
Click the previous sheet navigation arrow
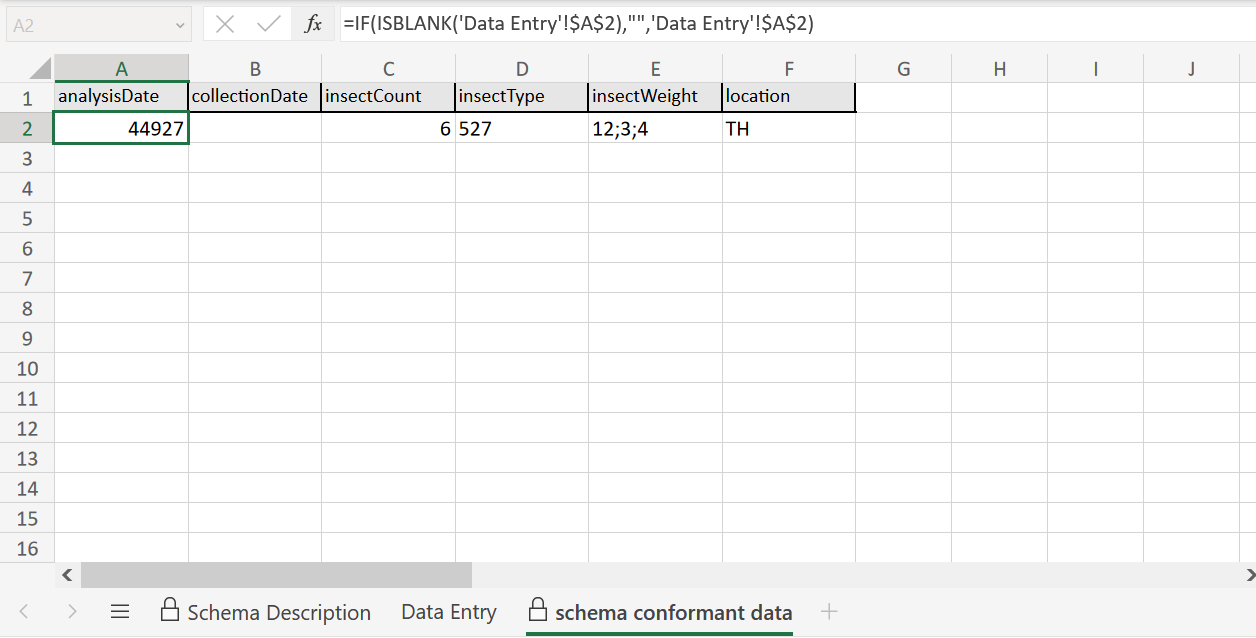pos(24,611)
